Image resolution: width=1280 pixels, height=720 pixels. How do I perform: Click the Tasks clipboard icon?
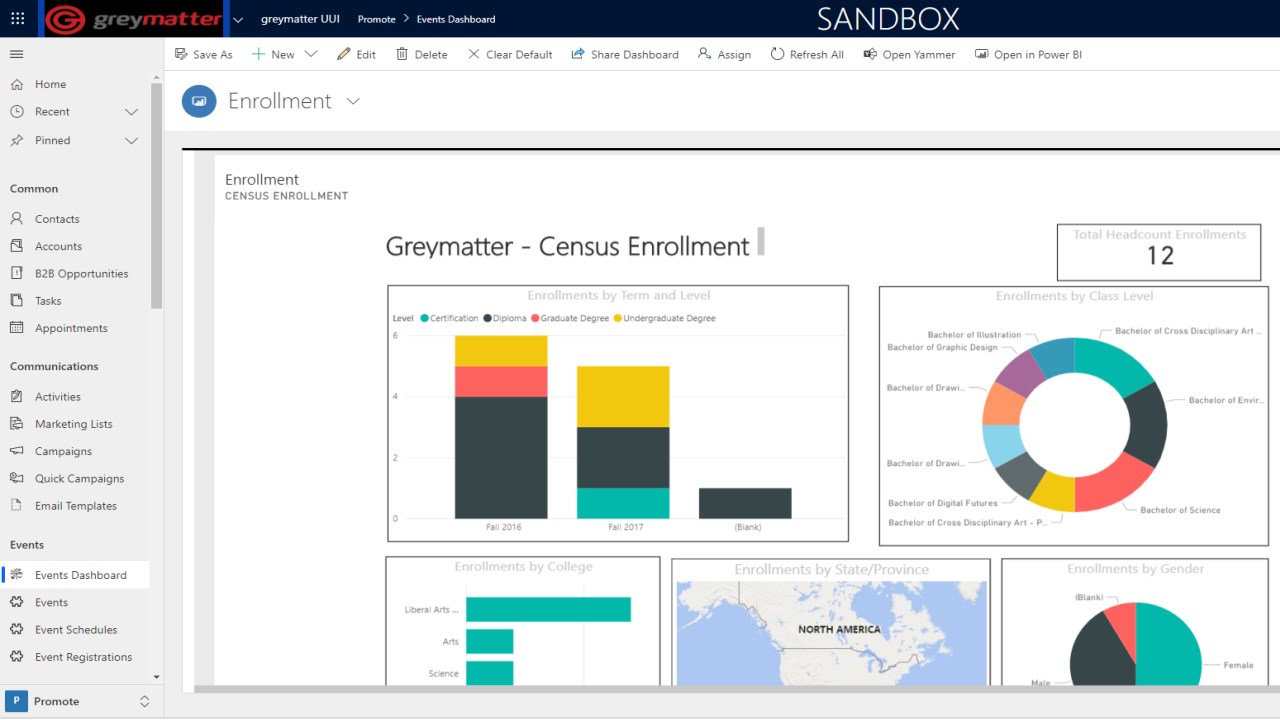[x=16, y=300]
